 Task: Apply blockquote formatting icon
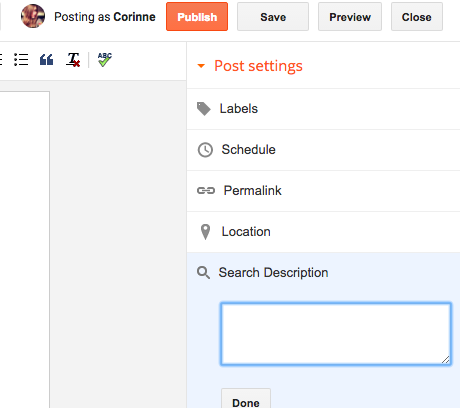coord(46,60)
